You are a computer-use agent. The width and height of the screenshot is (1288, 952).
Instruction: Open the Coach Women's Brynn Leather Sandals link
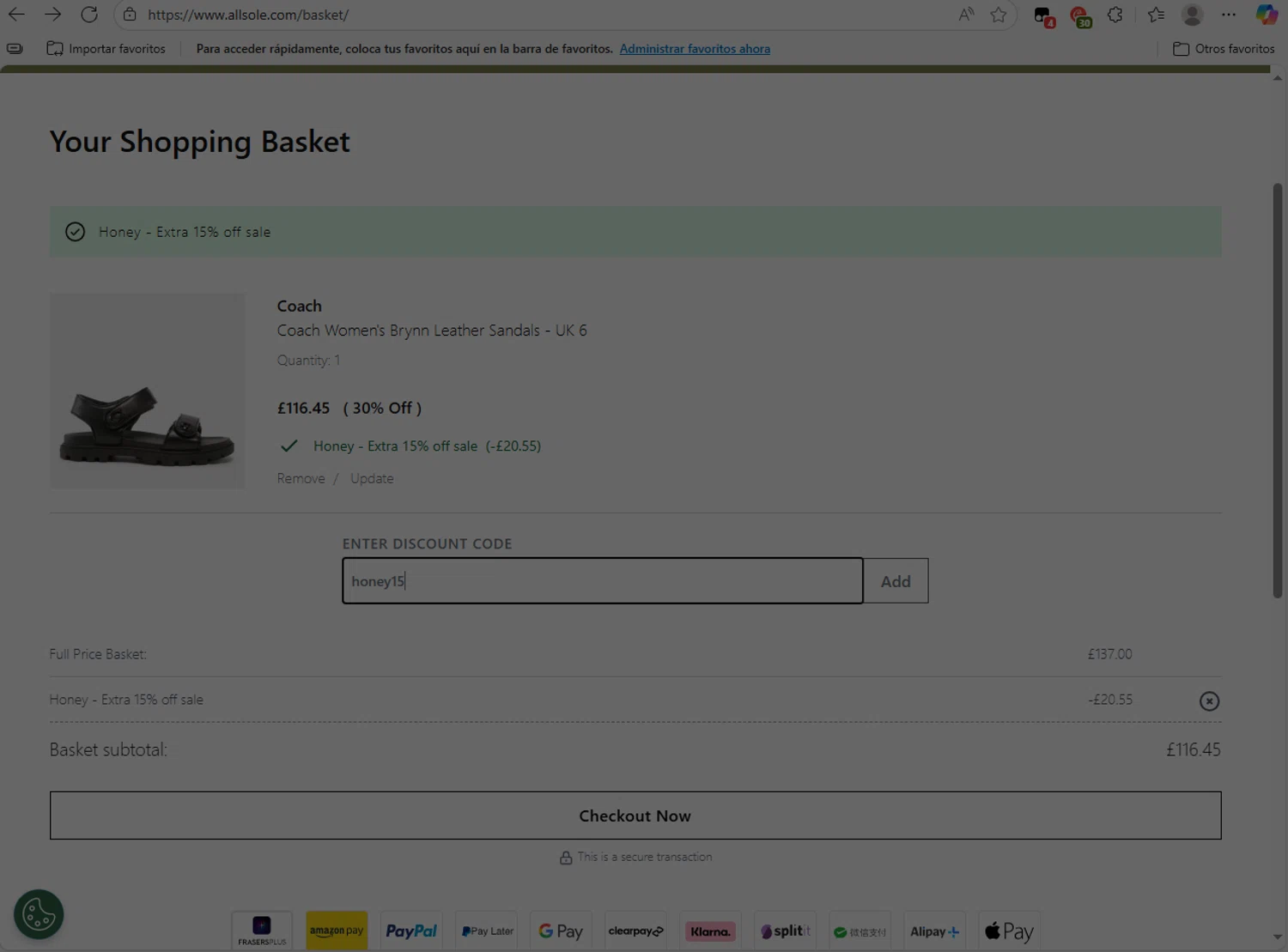(x=432, y=330)
